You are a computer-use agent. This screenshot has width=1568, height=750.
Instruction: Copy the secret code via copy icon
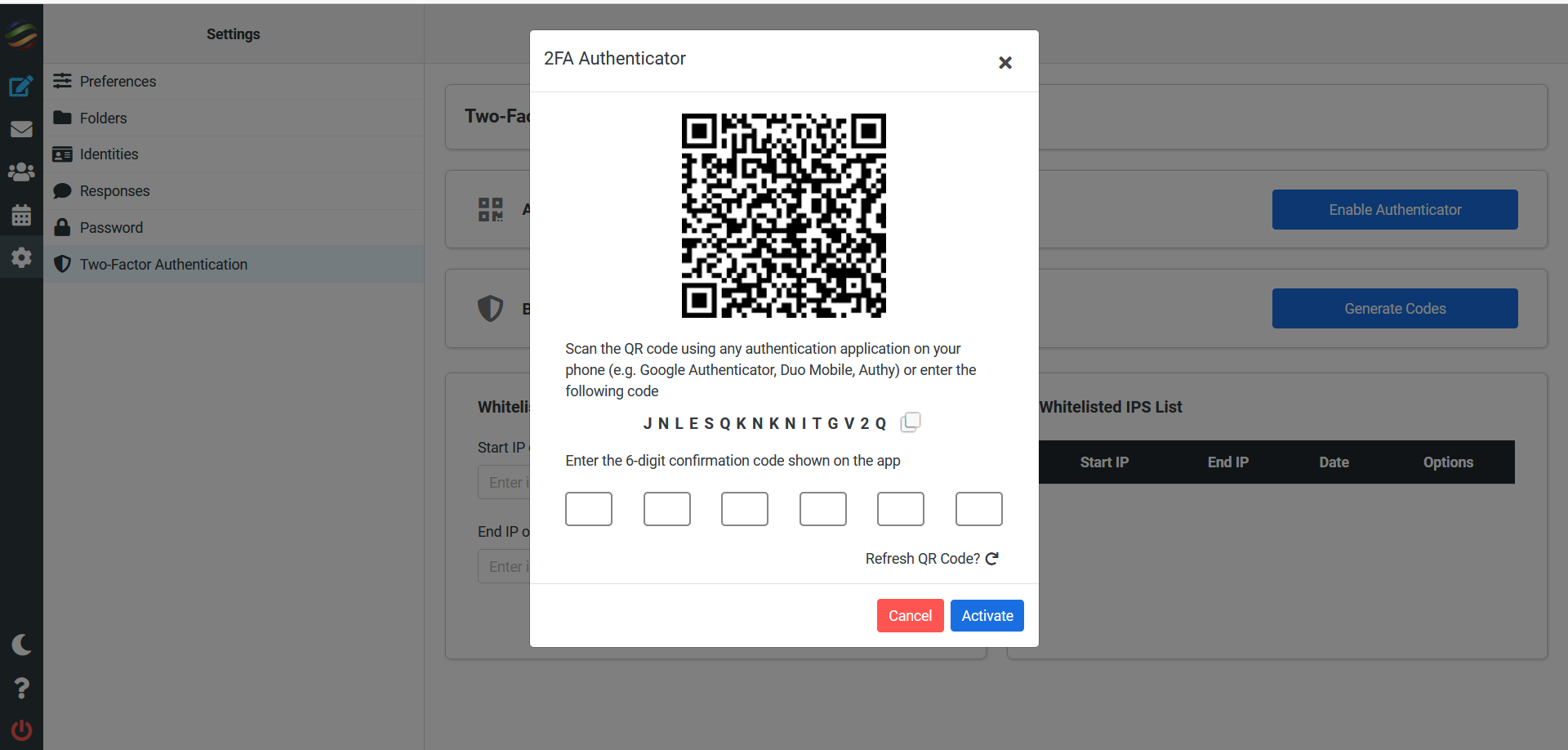click(910, 422)
